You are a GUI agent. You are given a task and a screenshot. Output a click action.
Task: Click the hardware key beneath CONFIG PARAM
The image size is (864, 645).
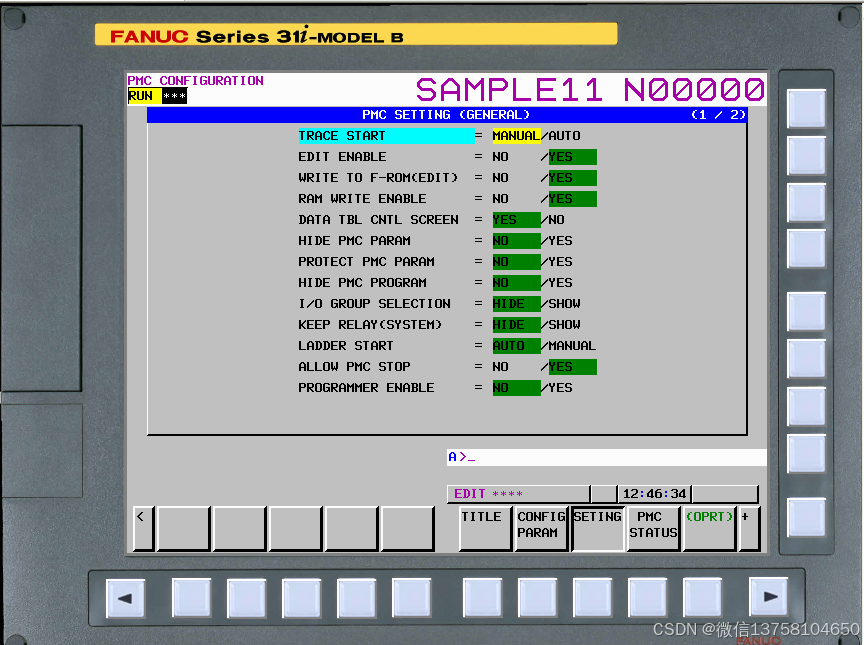click(537, 597)
